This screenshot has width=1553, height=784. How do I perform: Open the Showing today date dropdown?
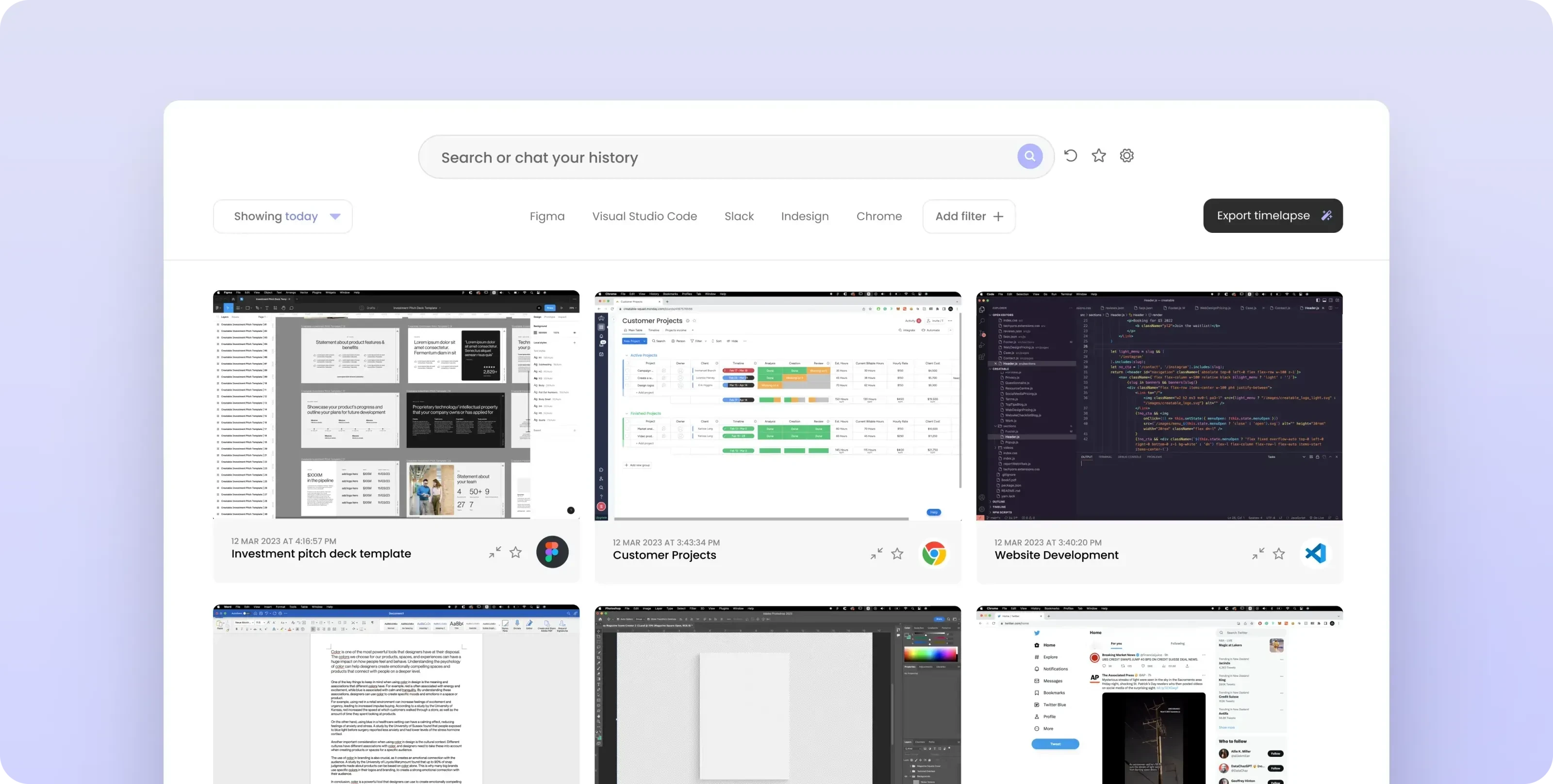283,216
